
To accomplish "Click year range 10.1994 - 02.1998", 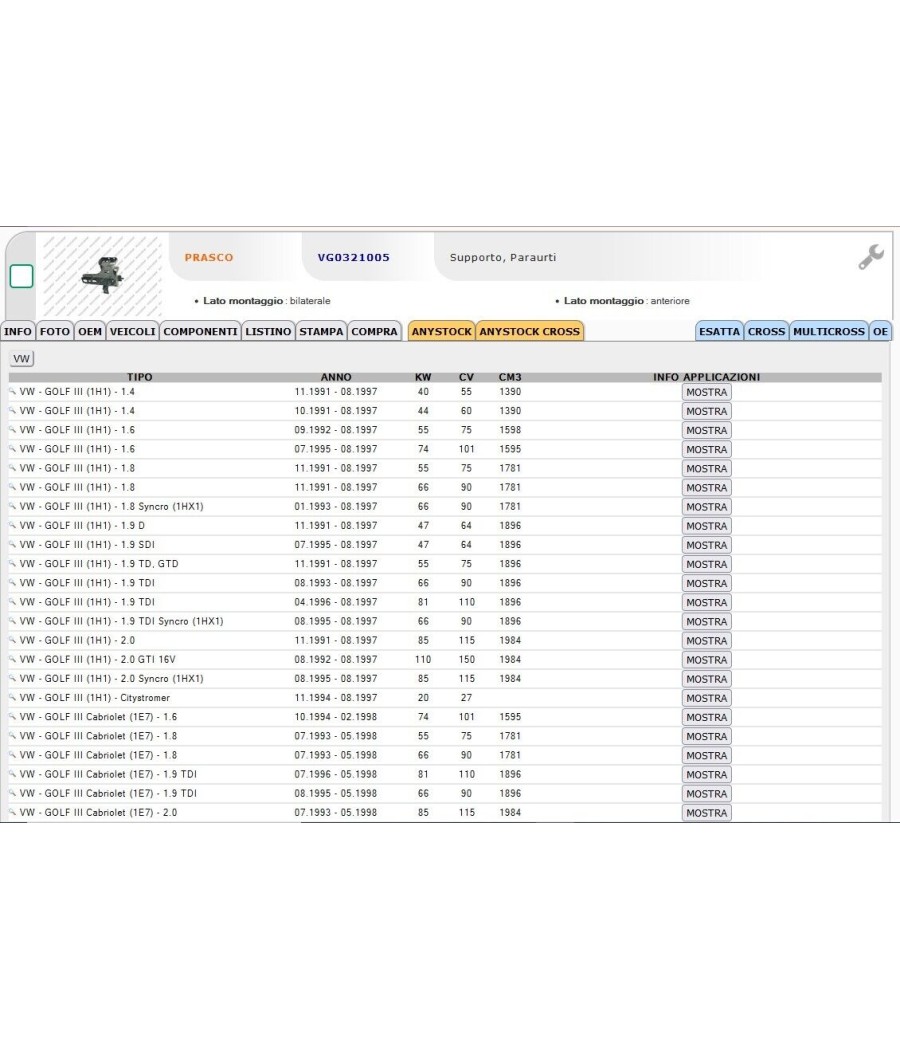I will pos(335,717).
